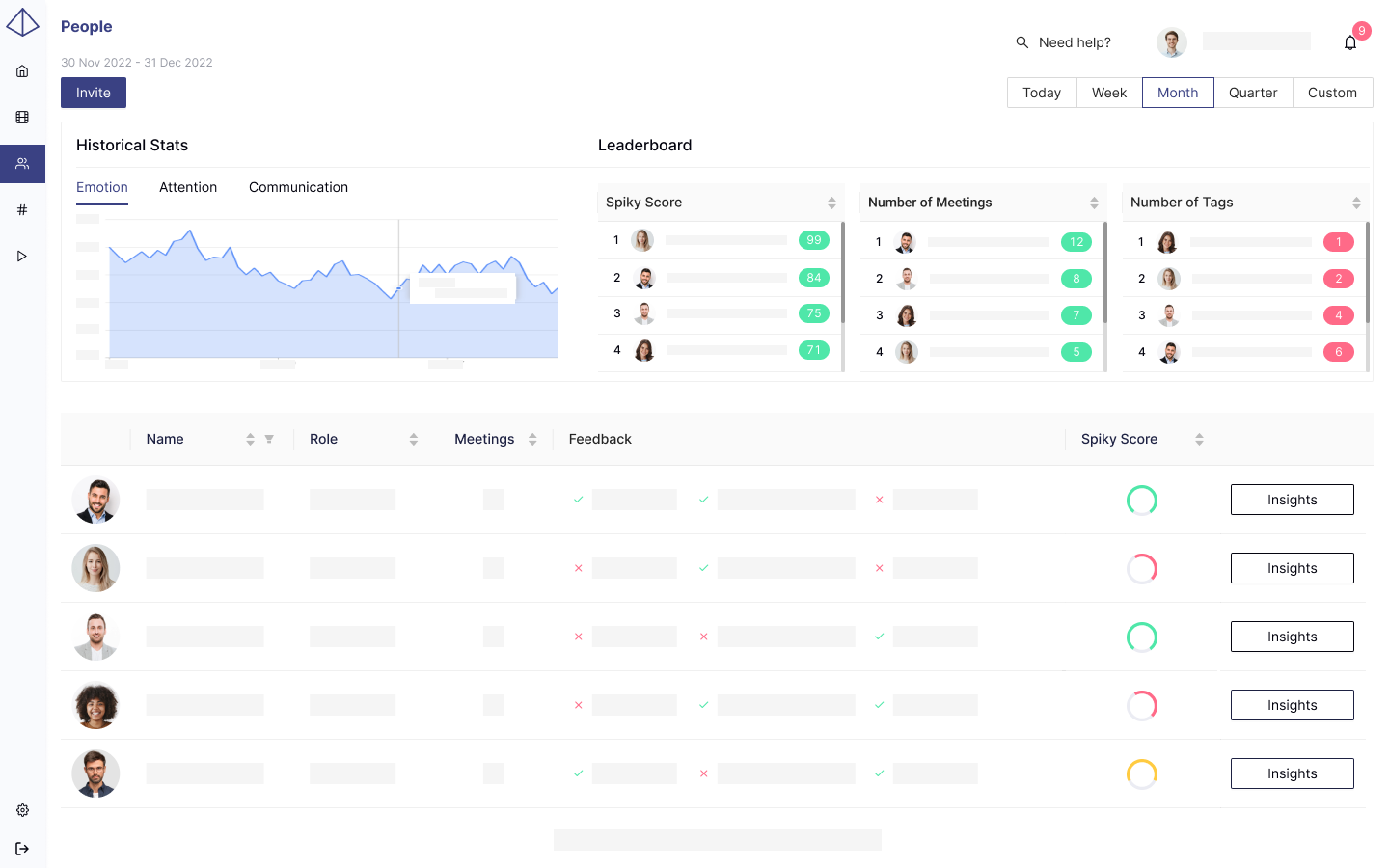Image resolution: width=1389 pixels, height=868 pixels.
Task: Click the curly-haired woman's avatar in table
Action: 95,705
